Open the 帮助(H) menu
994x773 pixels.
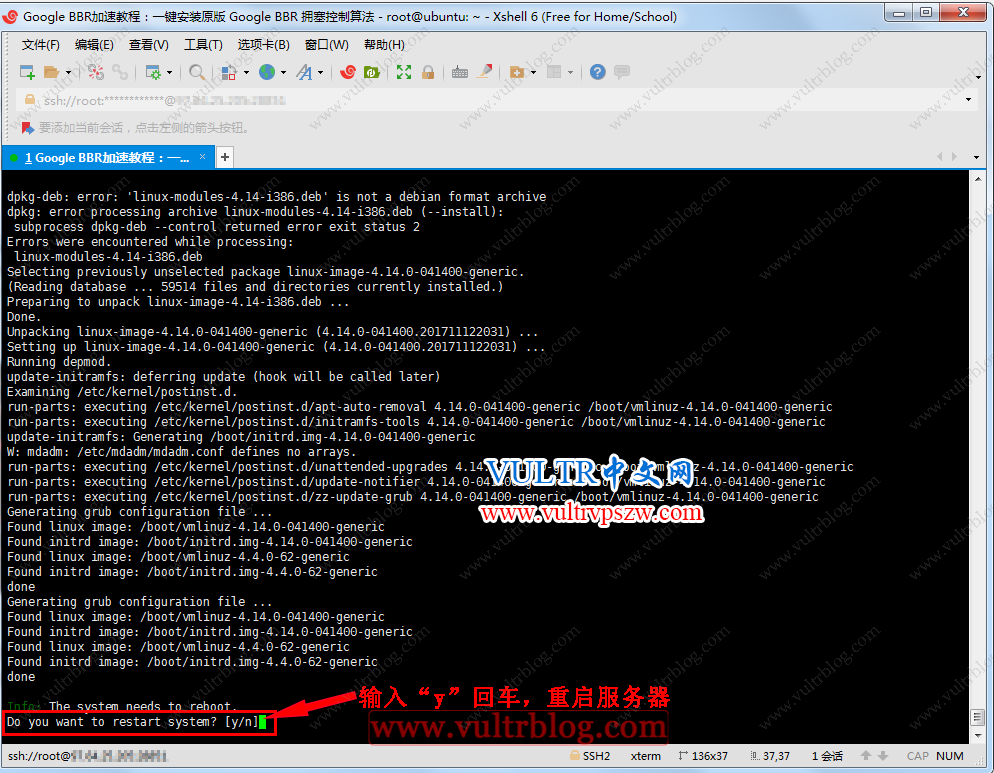(384, 44)
